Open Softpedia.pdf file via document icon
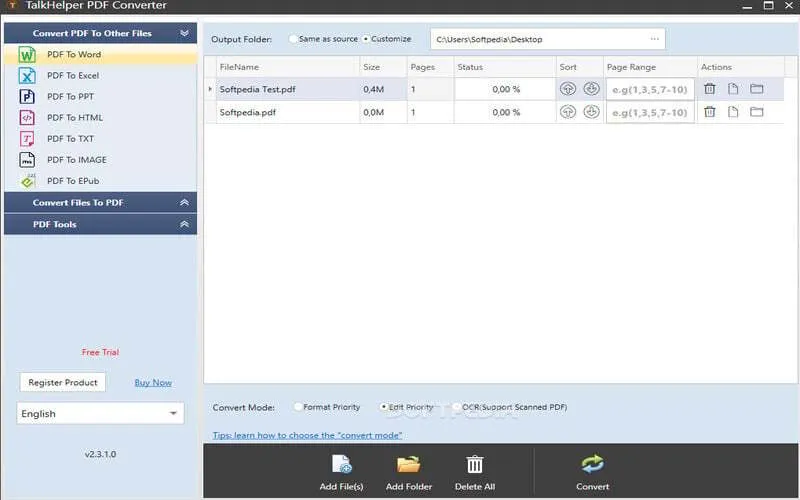 pyautogui.click(x=733, y=112)
